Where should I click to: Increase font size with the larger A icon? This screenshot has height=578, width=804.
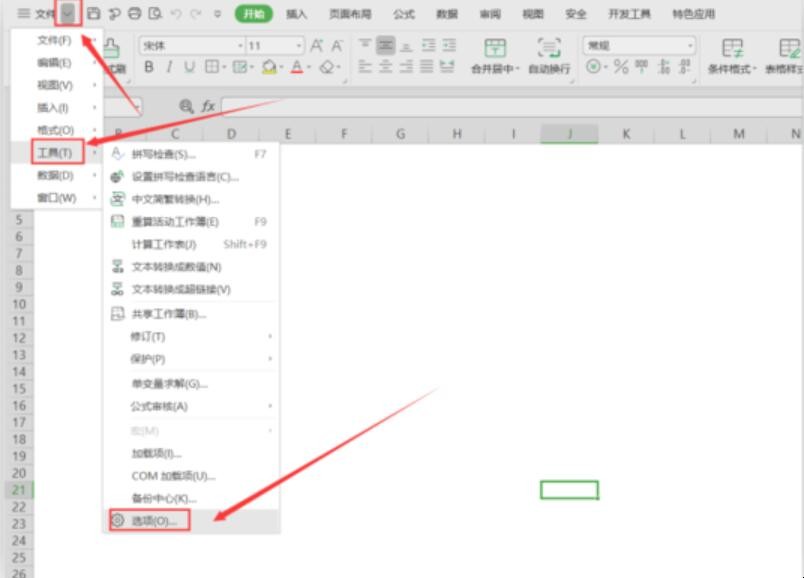[x=317, y=46]
